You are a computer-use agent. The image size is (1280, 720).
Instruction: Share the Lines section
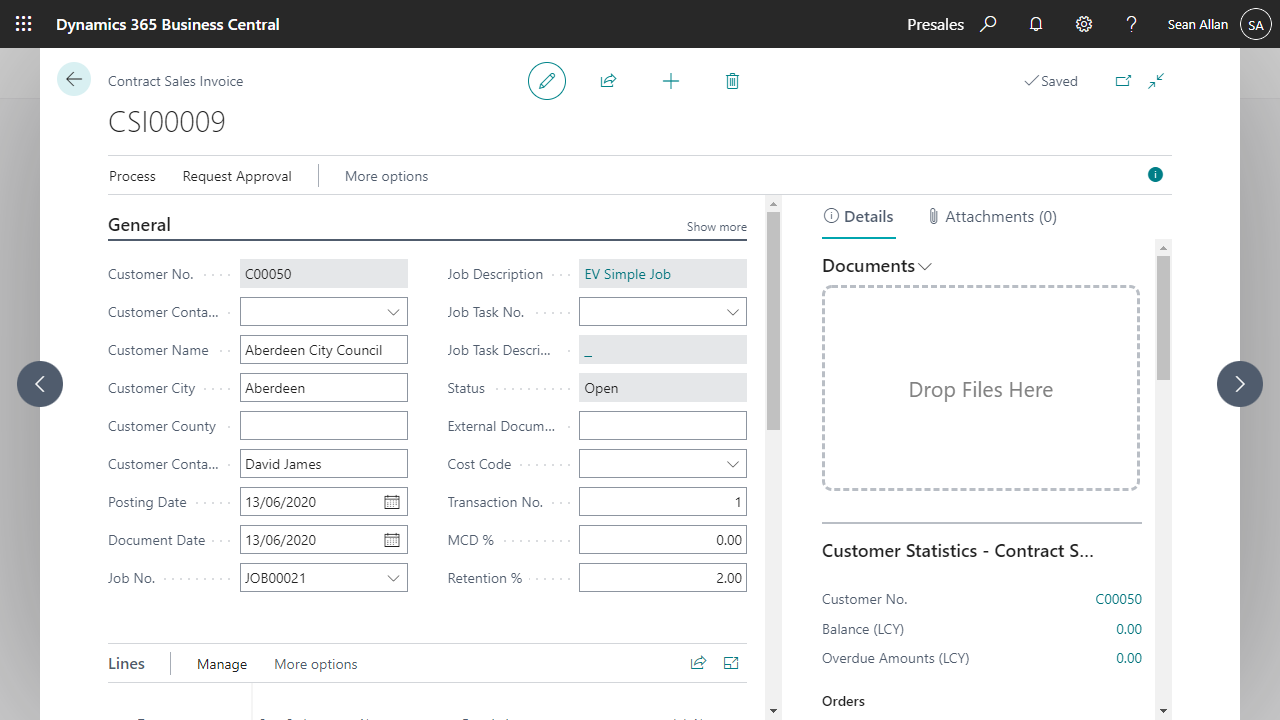(x=698, y=663)
